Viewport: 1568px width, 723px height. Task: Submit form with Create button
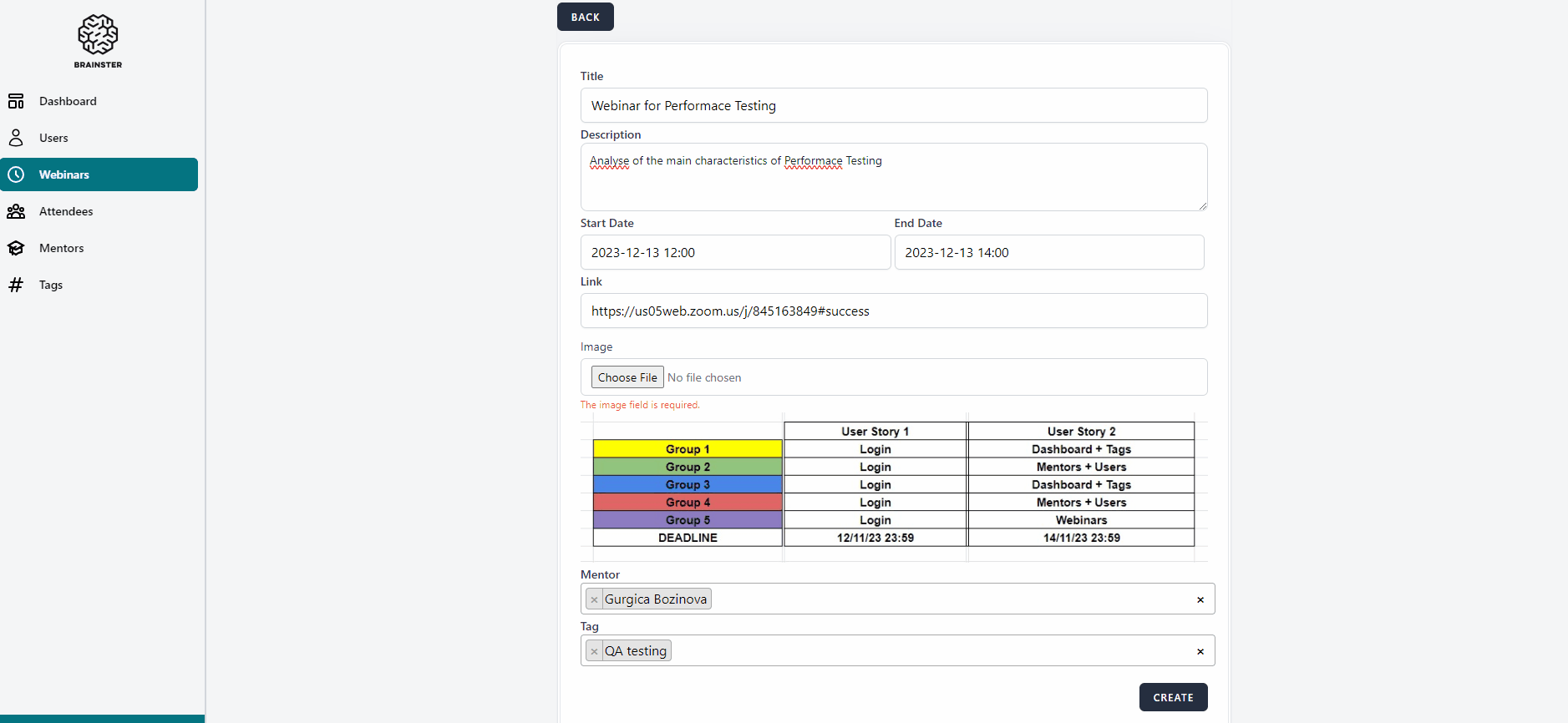pos(1173,697)
